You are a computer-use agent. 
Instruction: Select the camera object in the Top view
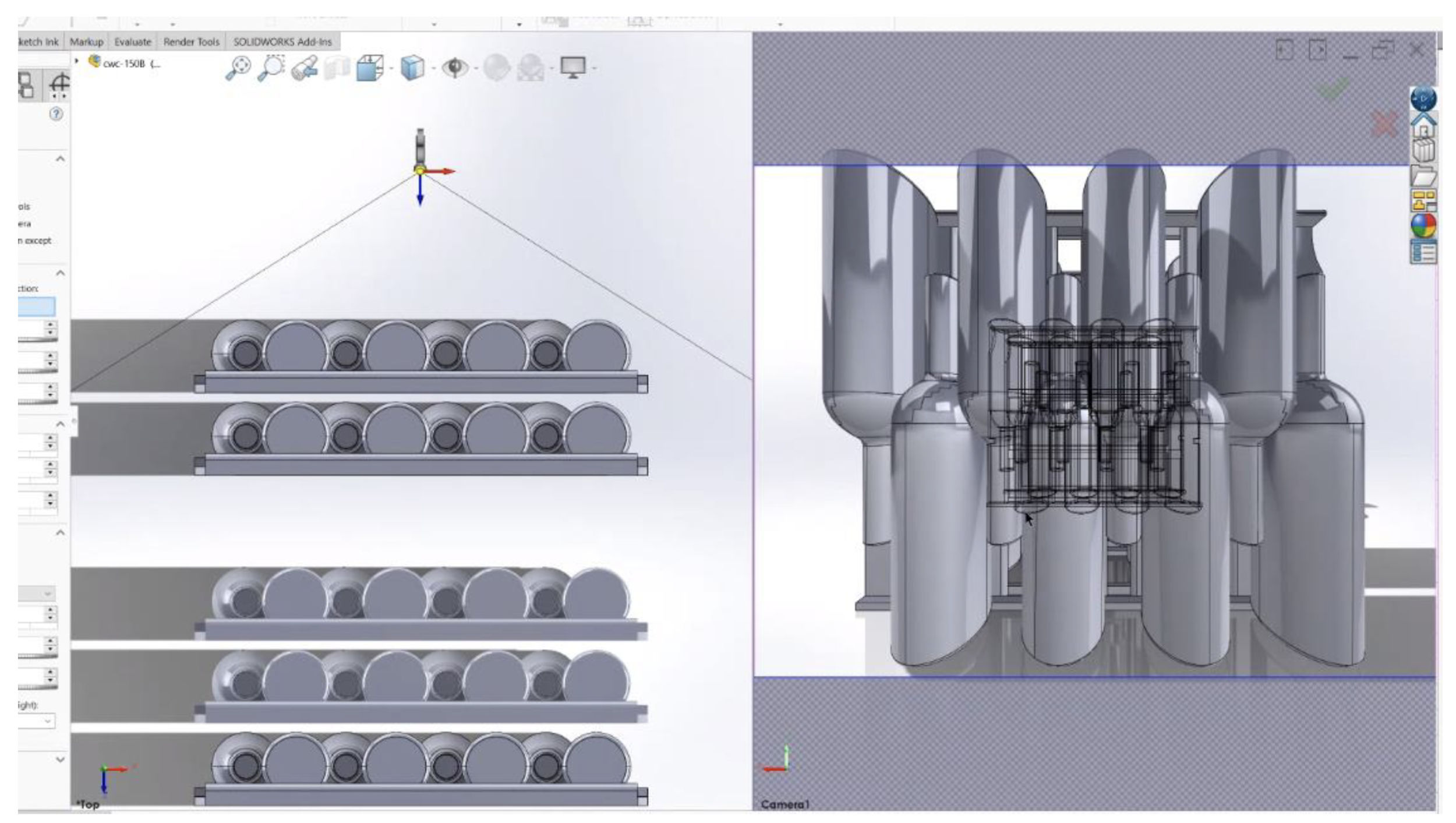coord(420,149)
